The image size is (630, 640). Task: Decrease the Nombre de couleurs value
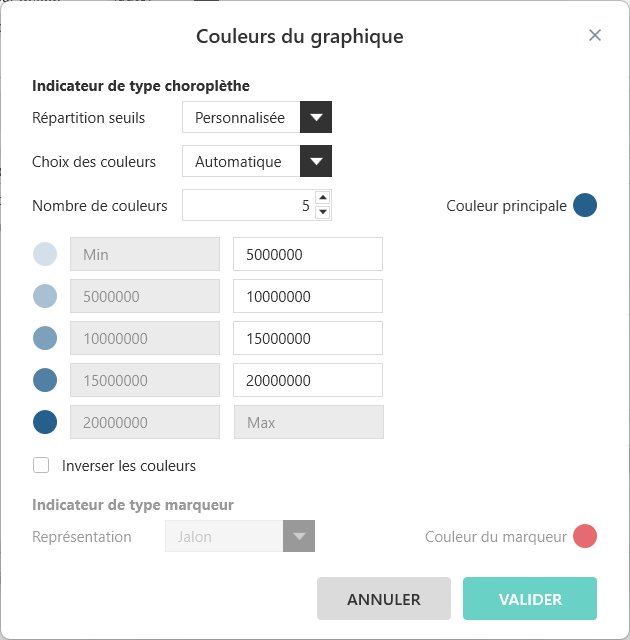322,212
